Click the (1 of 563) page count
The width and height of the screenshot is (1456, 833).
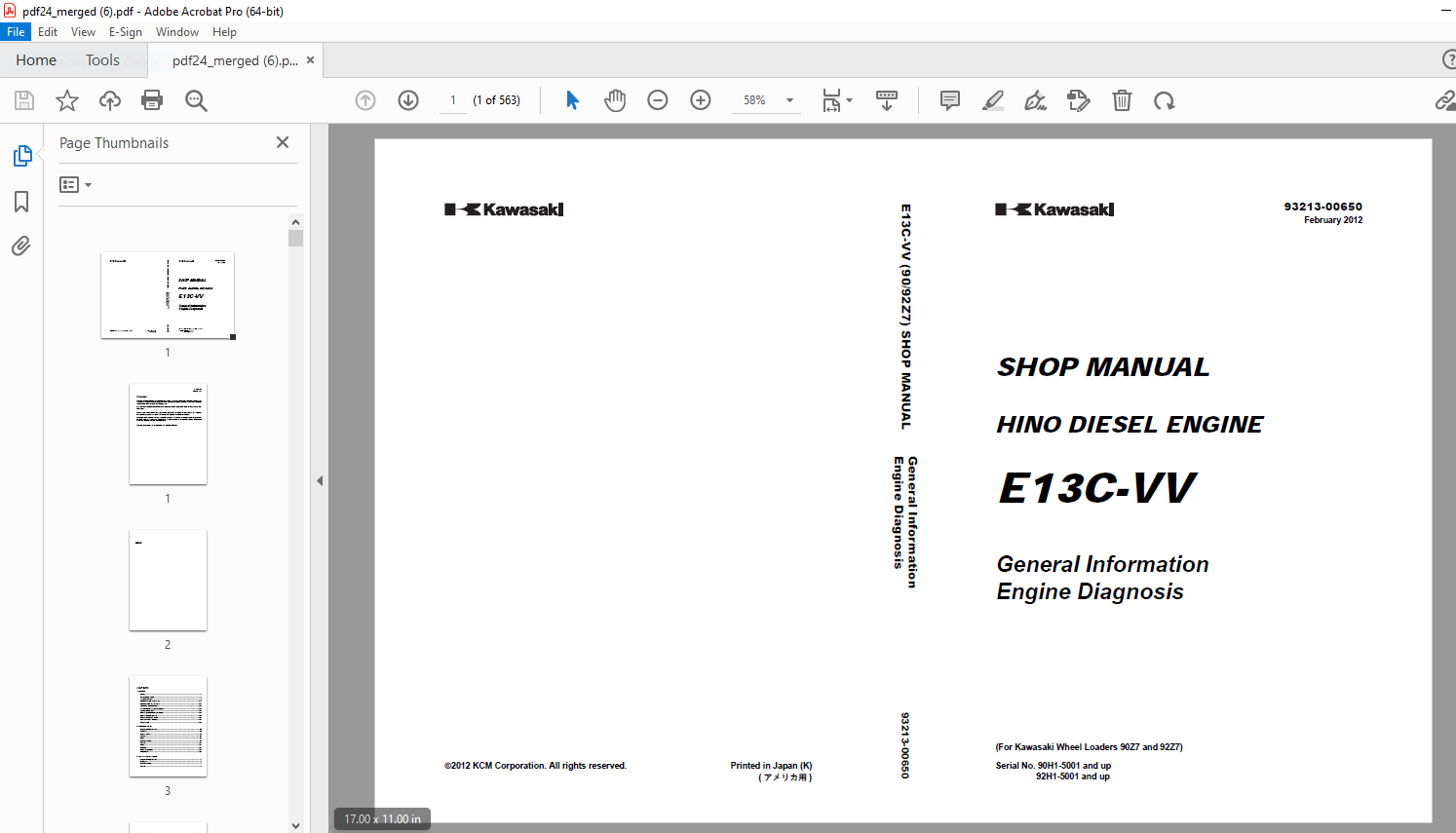[496, 100]
